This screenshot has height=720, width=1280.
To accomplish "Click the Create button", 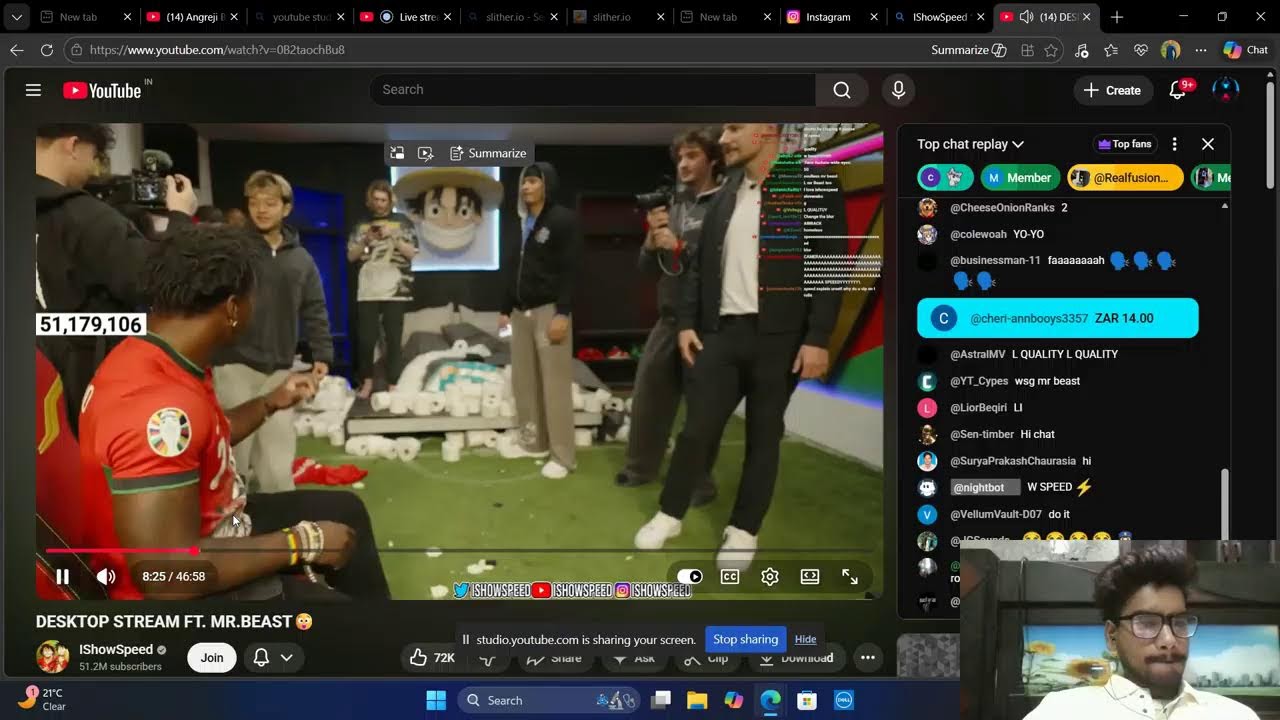I will click(1112, 90).
